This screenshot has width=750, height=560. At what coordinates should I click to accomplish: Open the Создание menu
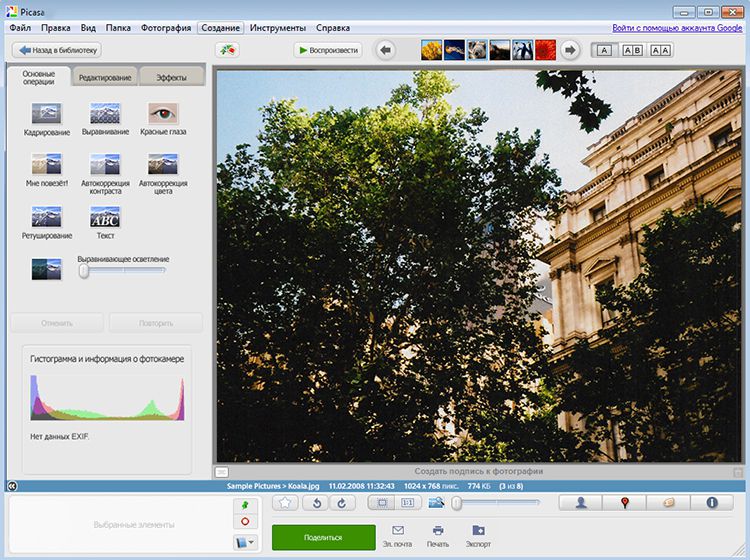click(x=220, y=28)
